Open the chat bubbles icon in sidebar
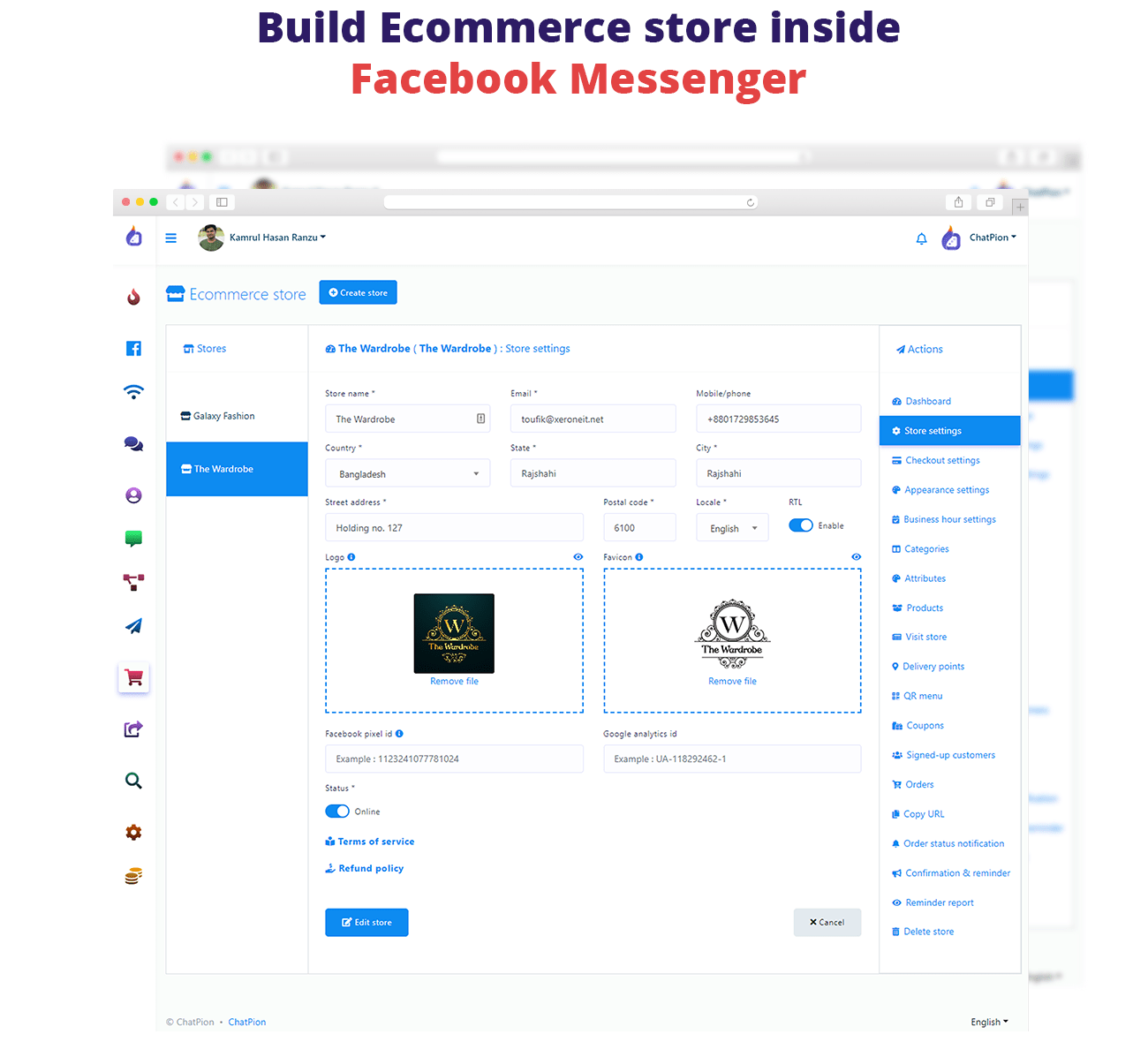This screenshot has height=1057, width=1148. 133,444
